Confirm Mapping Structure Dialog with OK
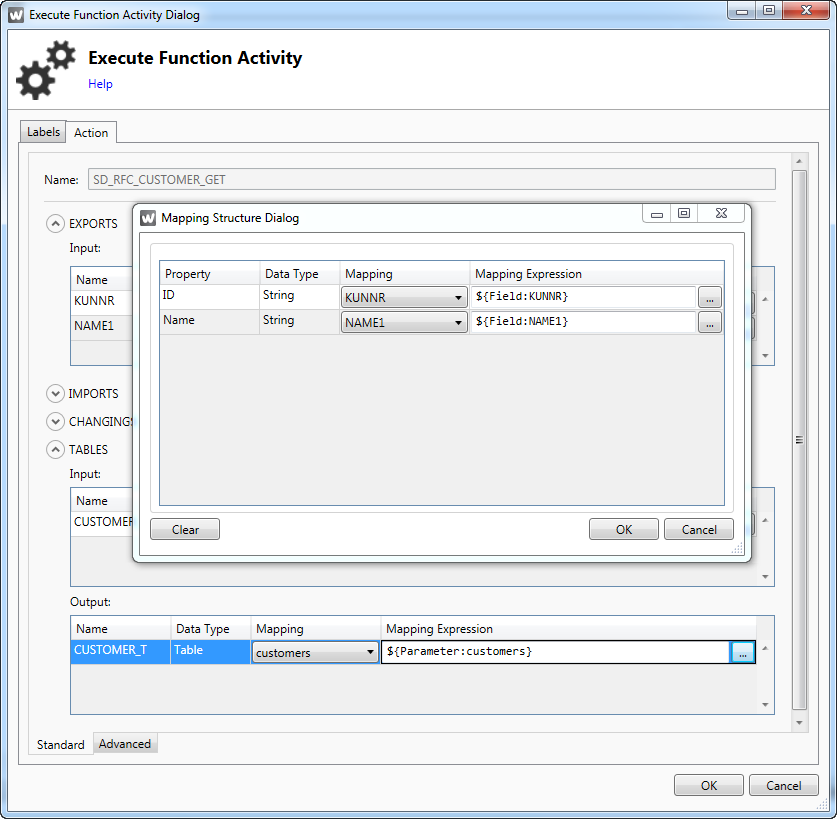 [623, 530]
